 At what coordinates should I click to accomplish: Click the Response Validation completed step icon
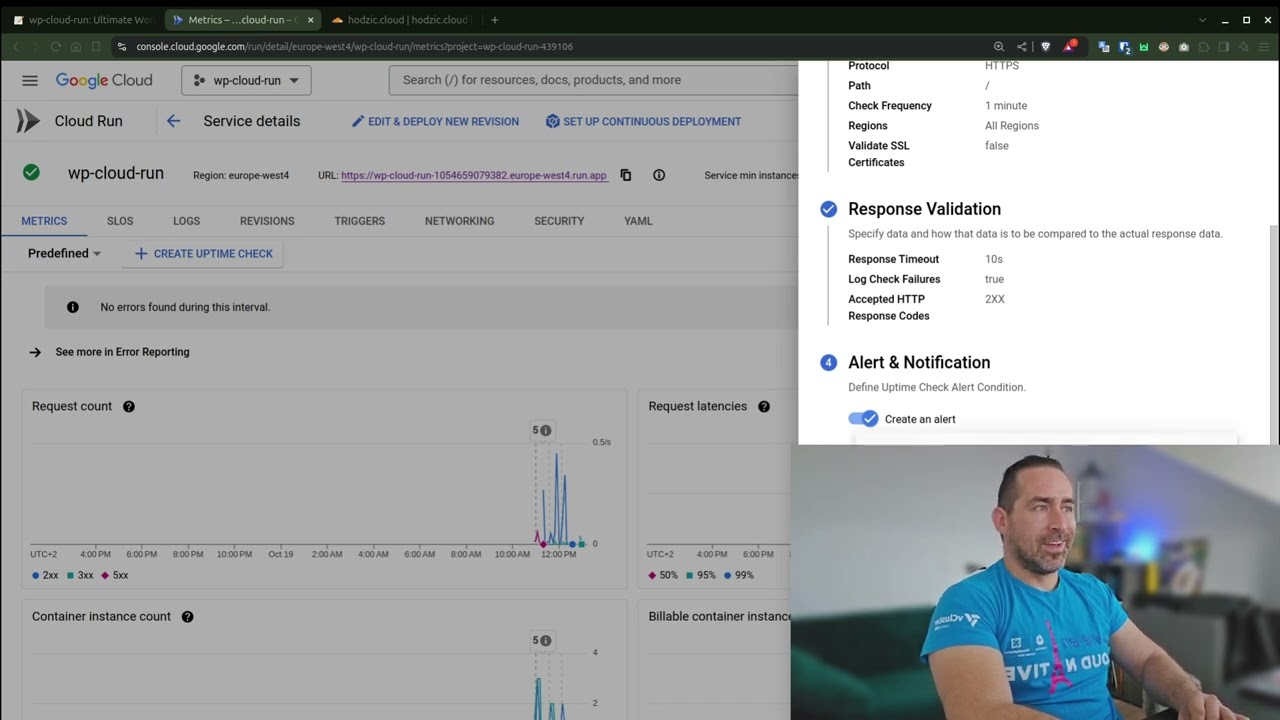(x=828, y=209)
